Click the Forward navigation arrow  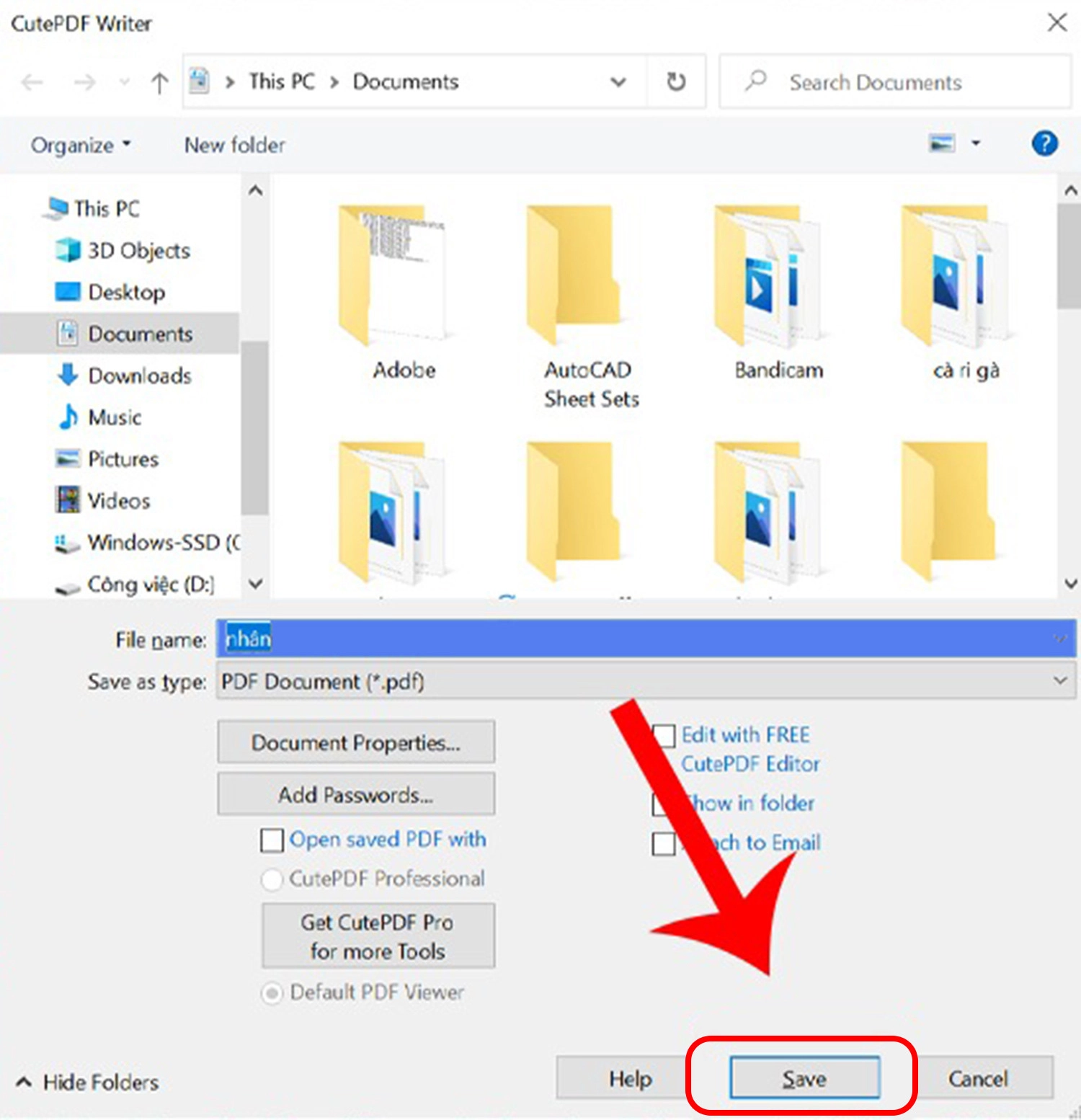point(84,83)
